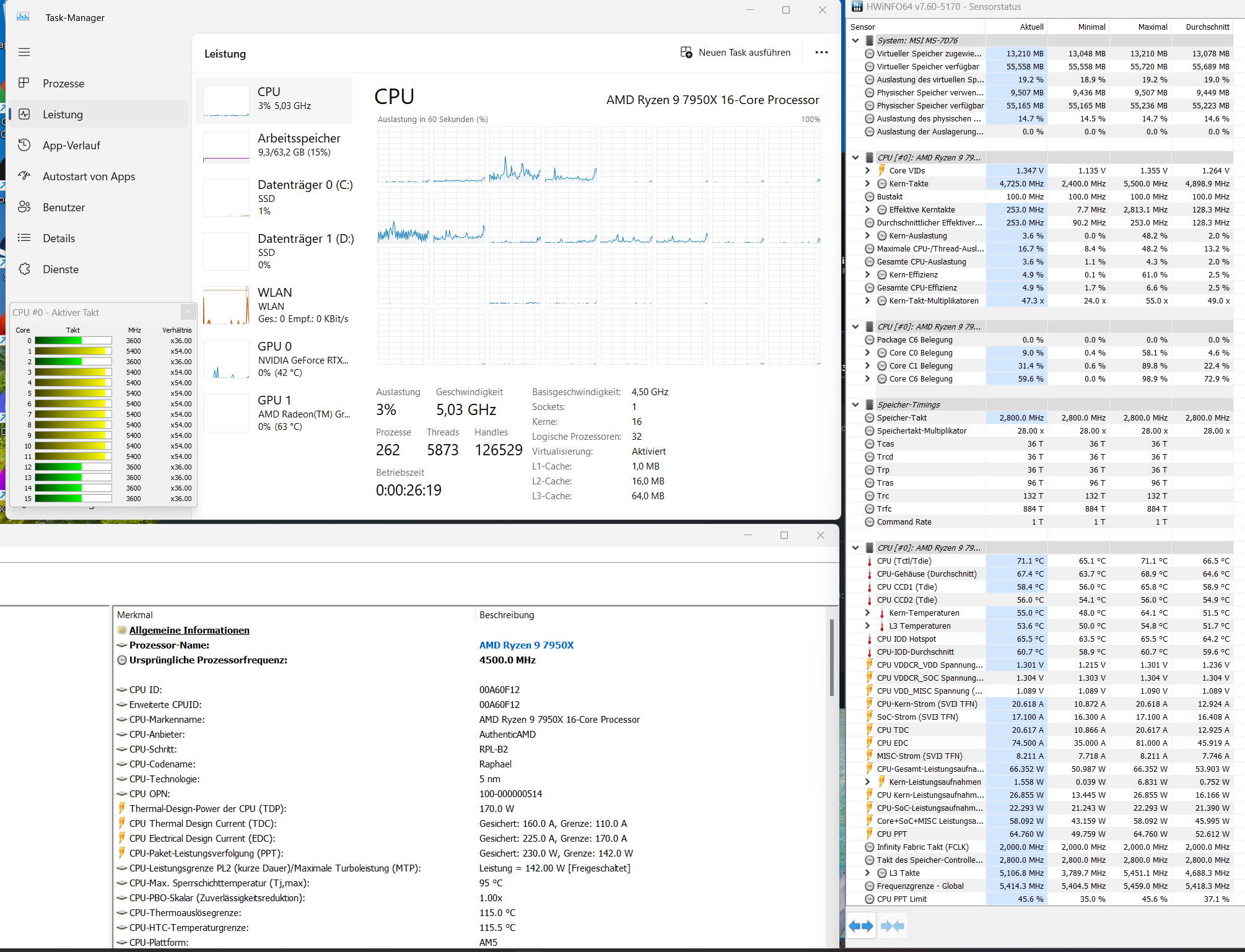This screenshot has height=952, width=1245.
Task: Open the Prozesse page via its icon
Action: click(24, 83)
